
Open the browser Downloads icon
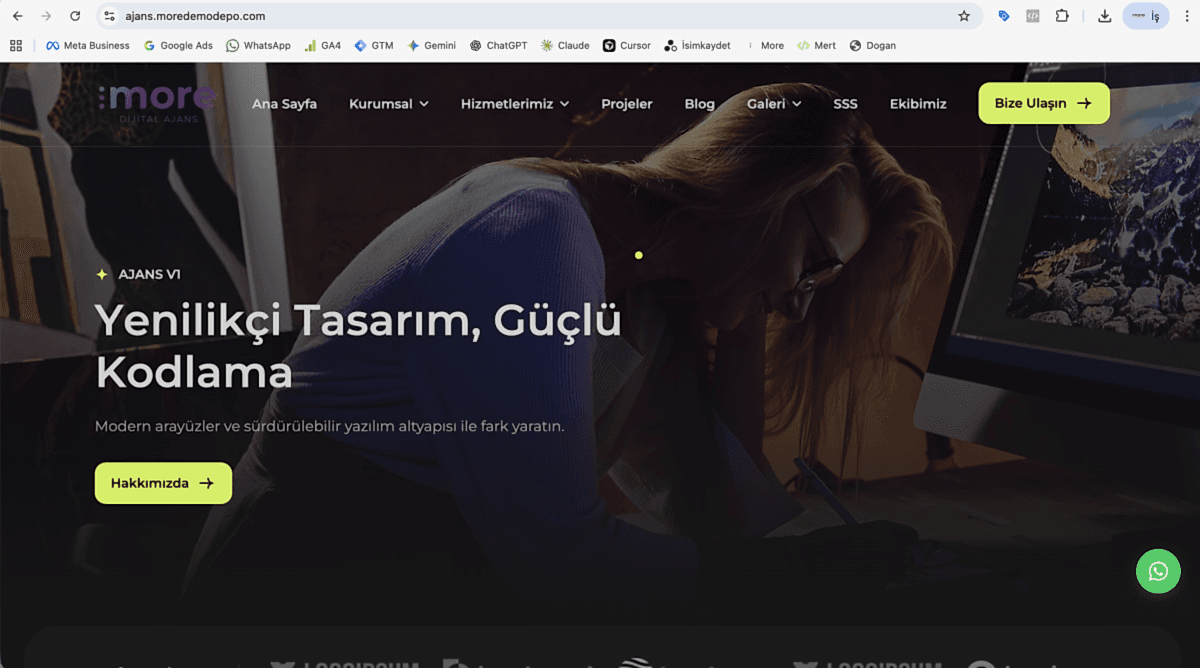[x=1104, y=16]
